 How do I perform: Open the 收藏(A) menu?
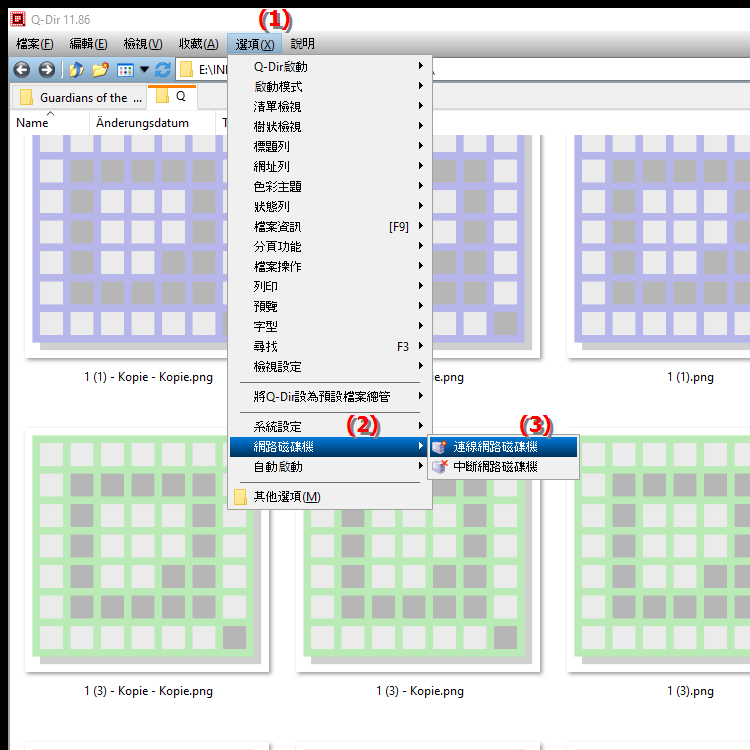199,44
